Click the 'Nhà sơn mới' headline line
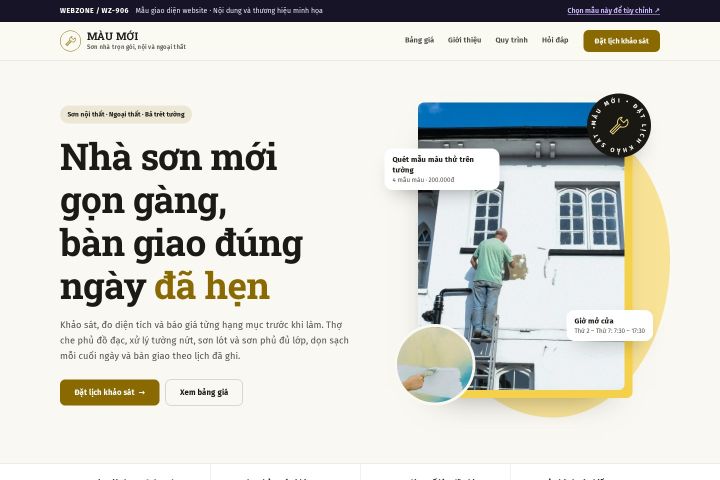 169,157
